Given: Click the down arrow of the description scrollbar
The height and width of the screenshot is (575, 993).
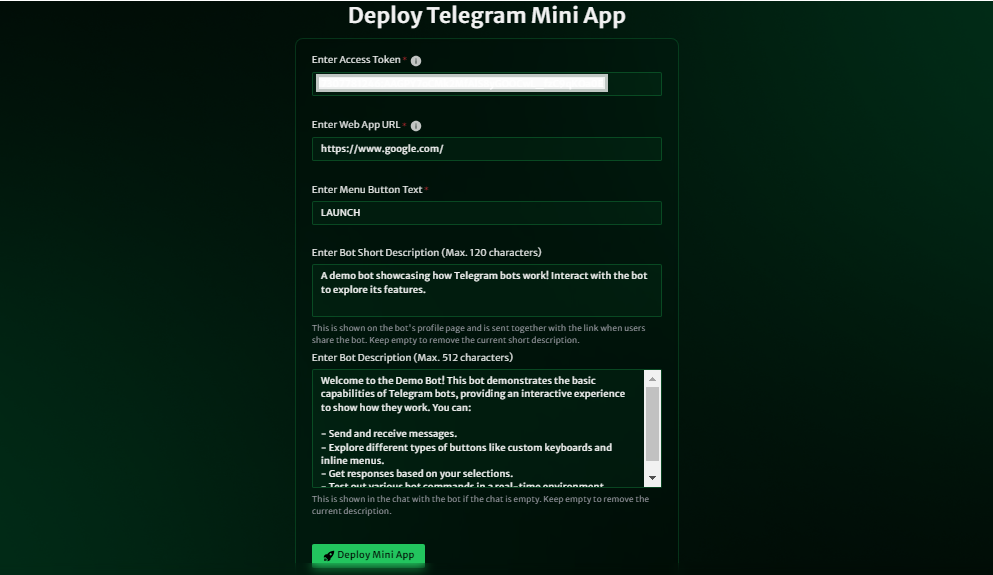Looking at the screenshot, I should pyautogui.click(x=652, y=478).
